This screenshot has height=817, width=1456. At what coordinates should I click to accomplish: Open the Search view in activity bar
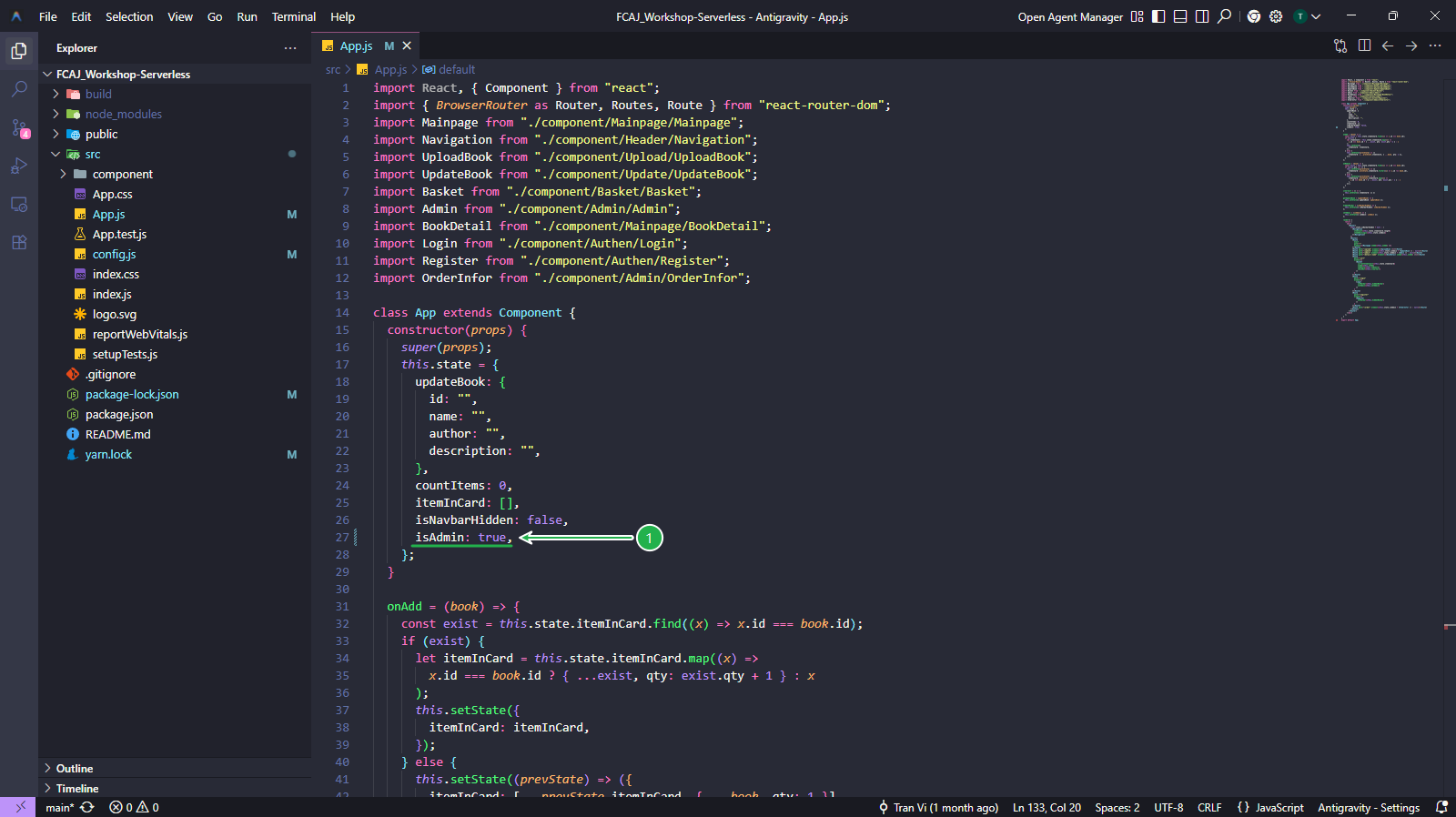tap(19, 89)
